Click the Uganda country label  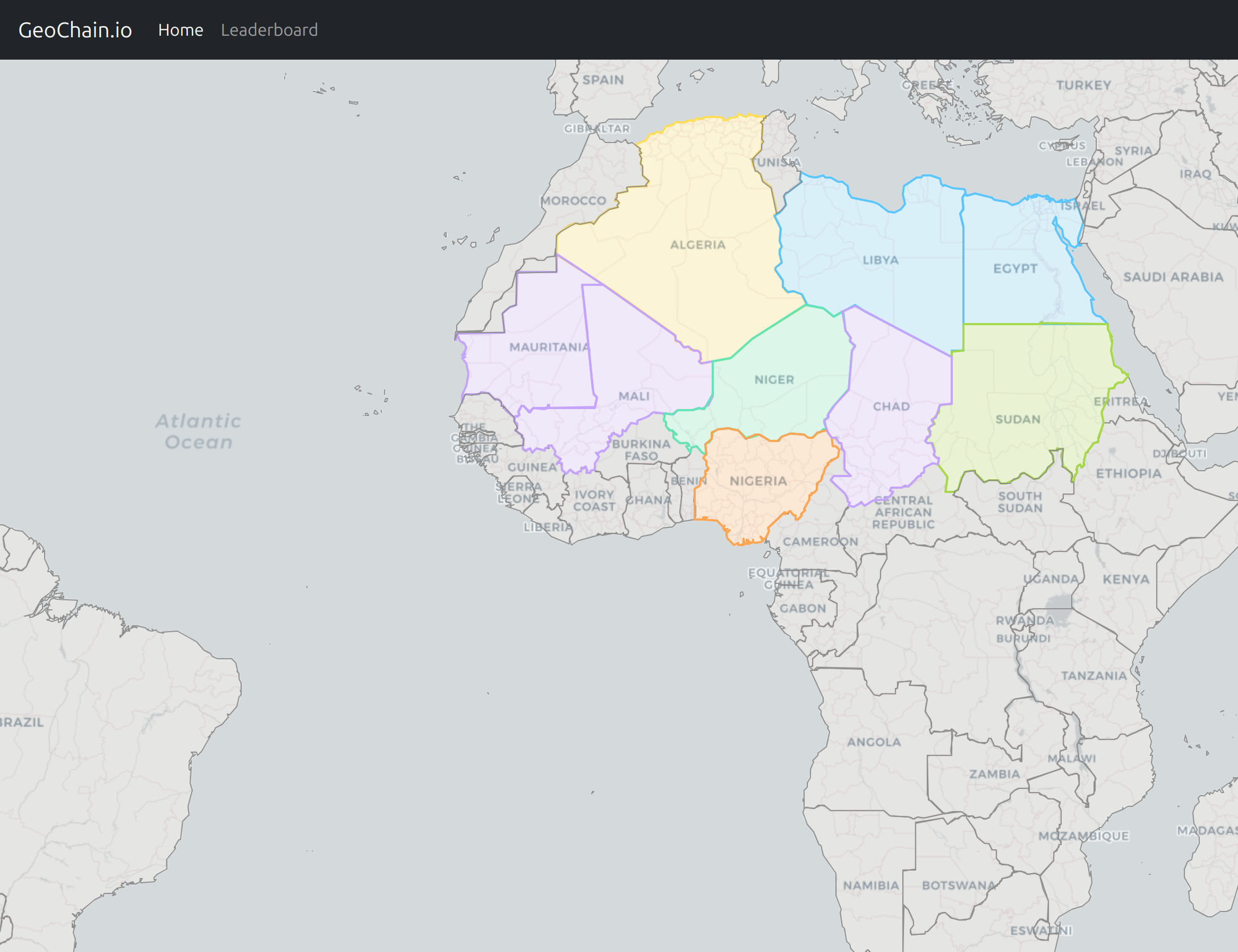(x=1050, y=579)
